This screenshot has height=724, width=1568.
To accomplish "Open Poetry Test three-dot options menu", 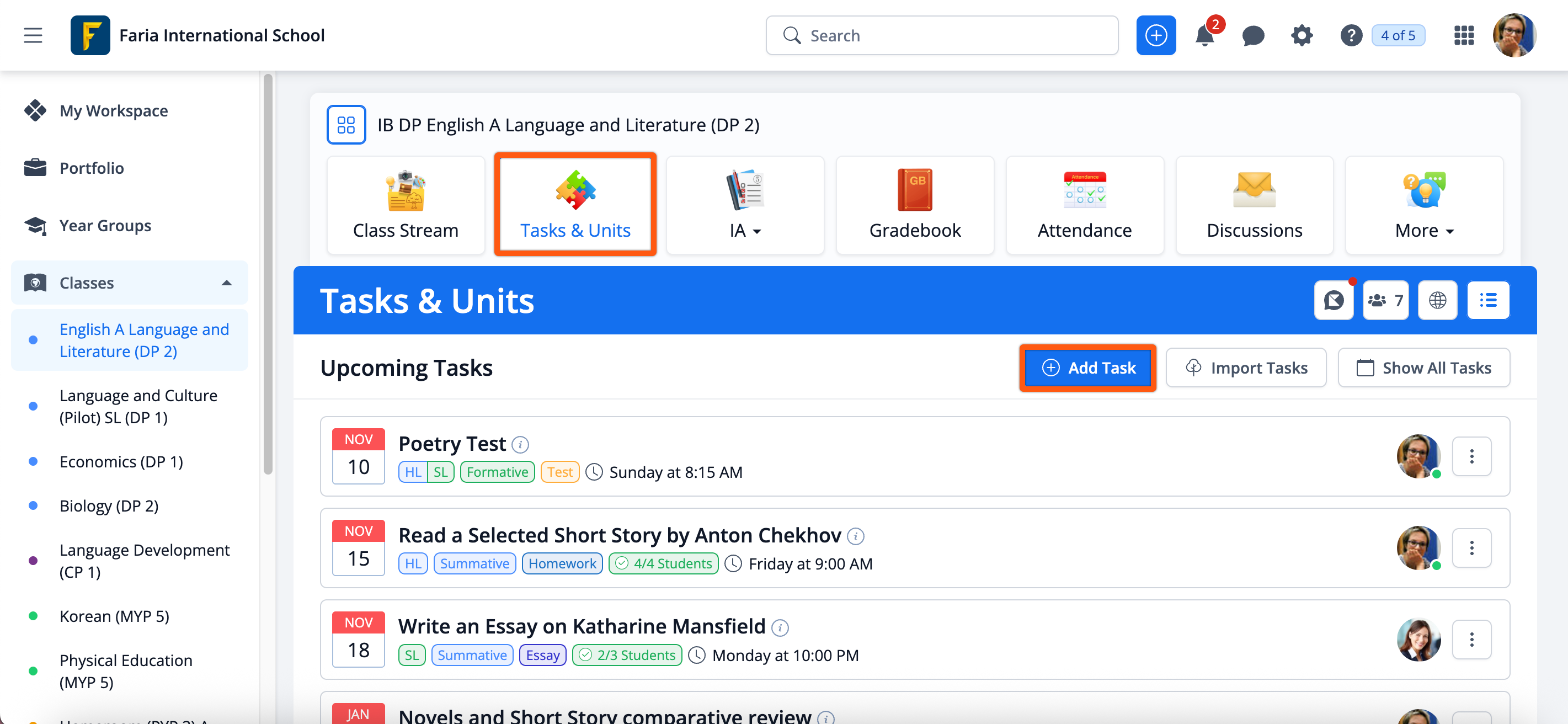I will [1471, 457].
